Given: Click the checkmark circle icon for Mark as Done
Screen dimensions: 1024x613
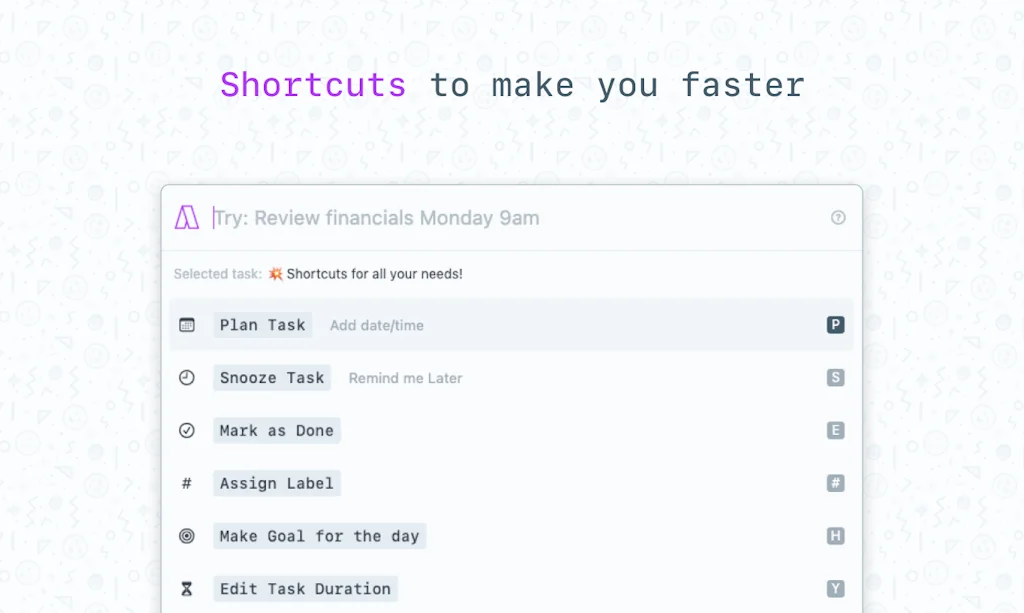Looking at the screenshot, I should tap(187, 431).
